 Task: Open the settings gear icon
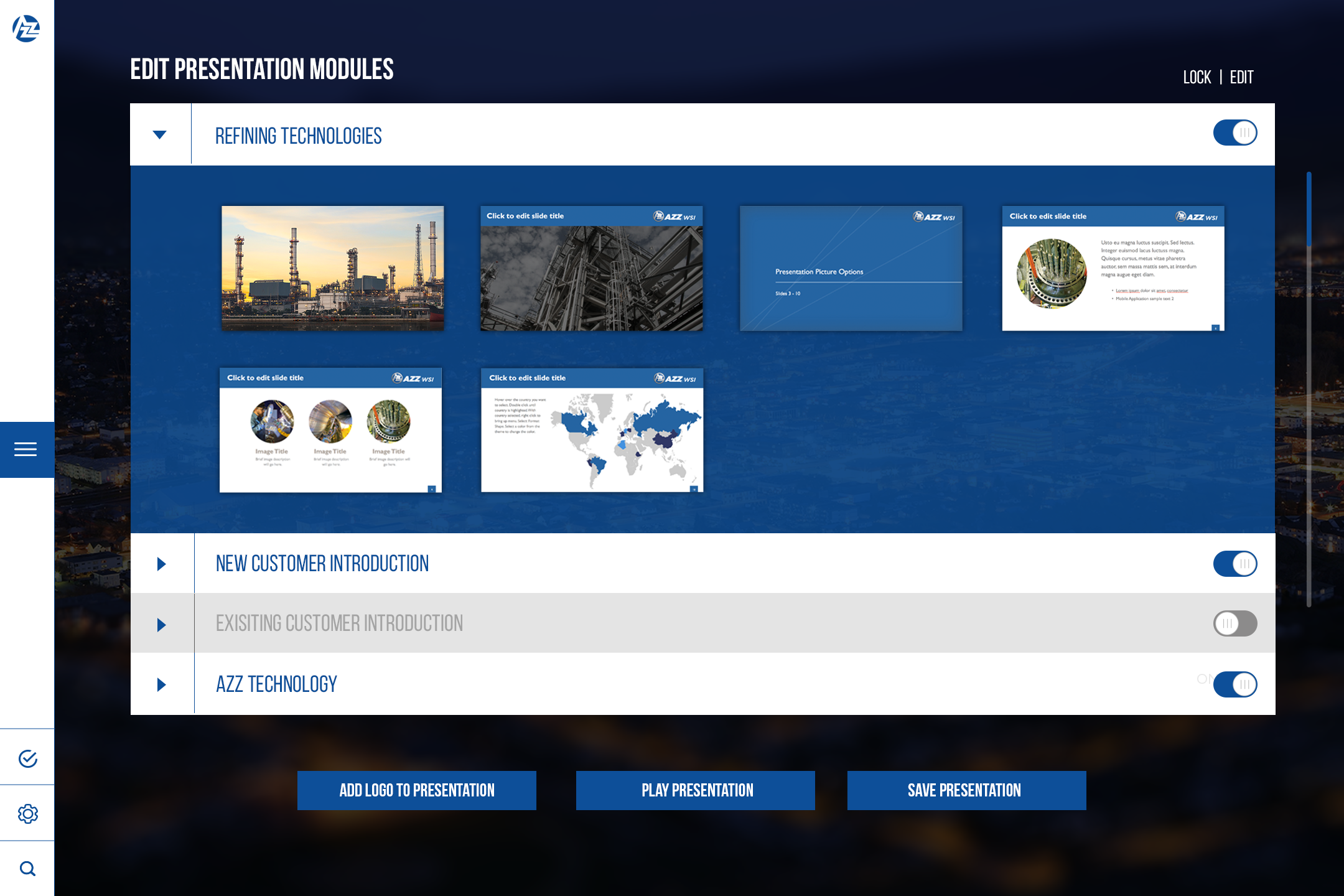coord(27,814)
